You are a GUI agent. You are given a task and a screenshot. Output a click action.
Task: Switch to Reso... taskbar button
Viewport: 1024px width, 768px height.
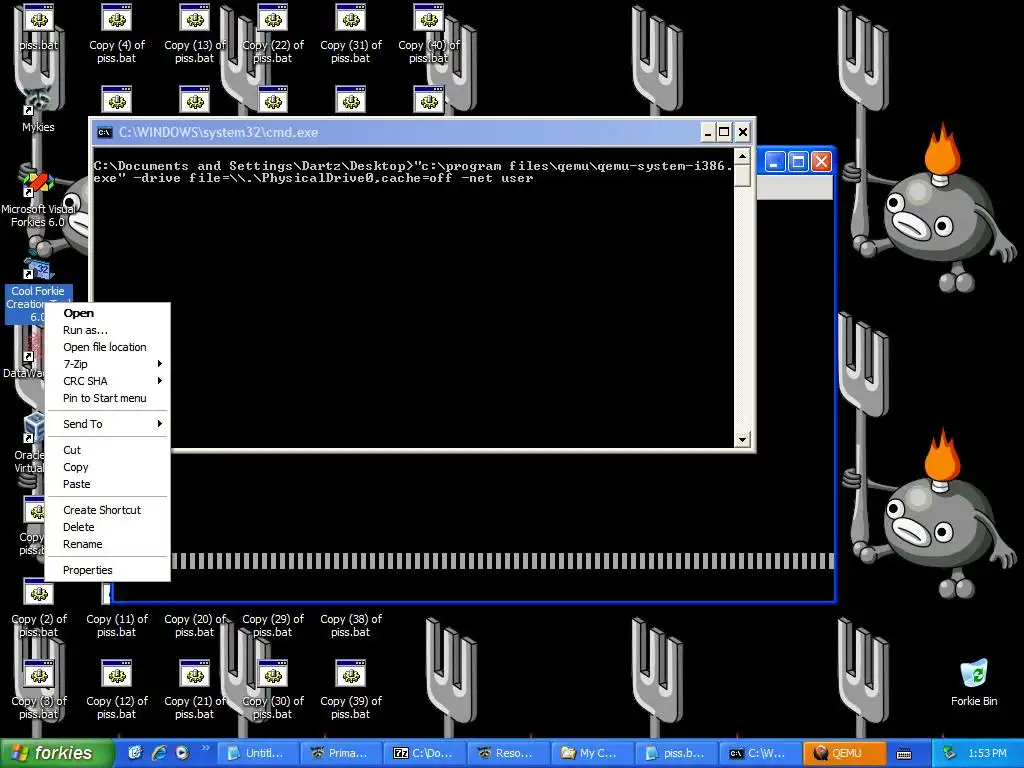tap(509, 753)
